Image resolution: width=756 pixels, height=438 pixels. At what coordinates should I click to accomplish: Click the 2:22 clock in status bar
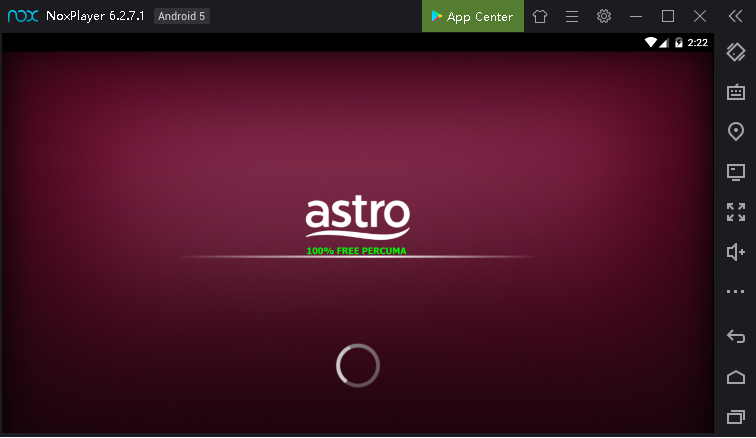tap(698, 42)
